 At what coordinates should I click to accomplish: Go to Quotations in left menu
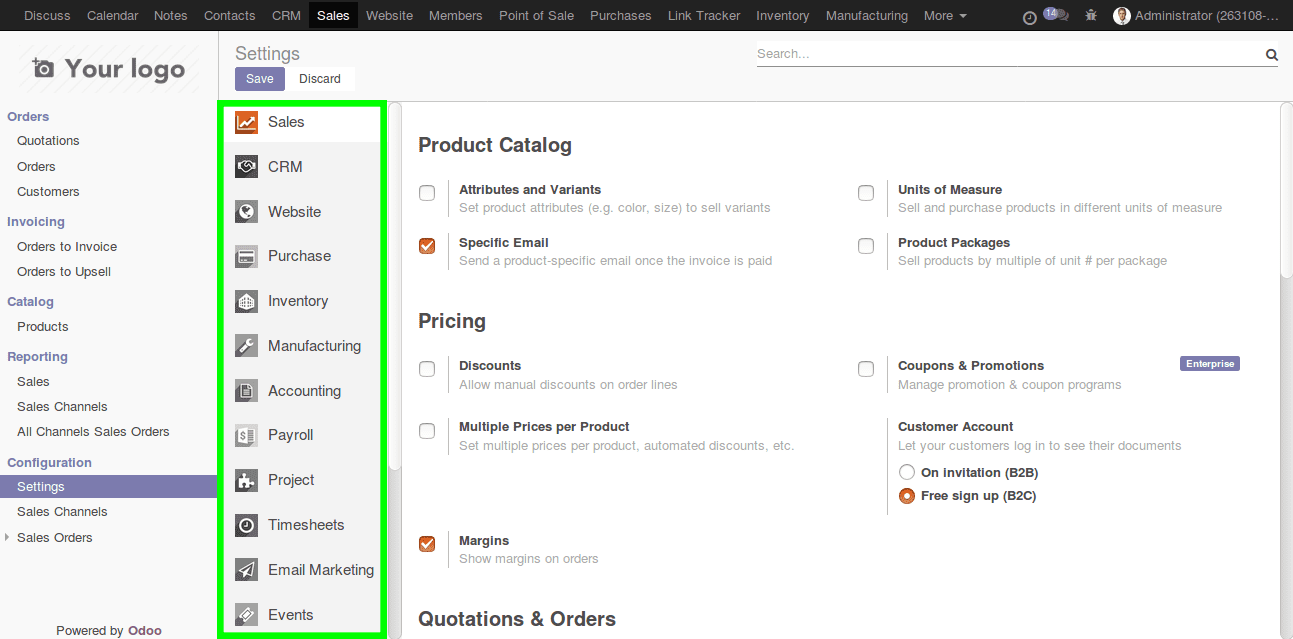[48, 141]
